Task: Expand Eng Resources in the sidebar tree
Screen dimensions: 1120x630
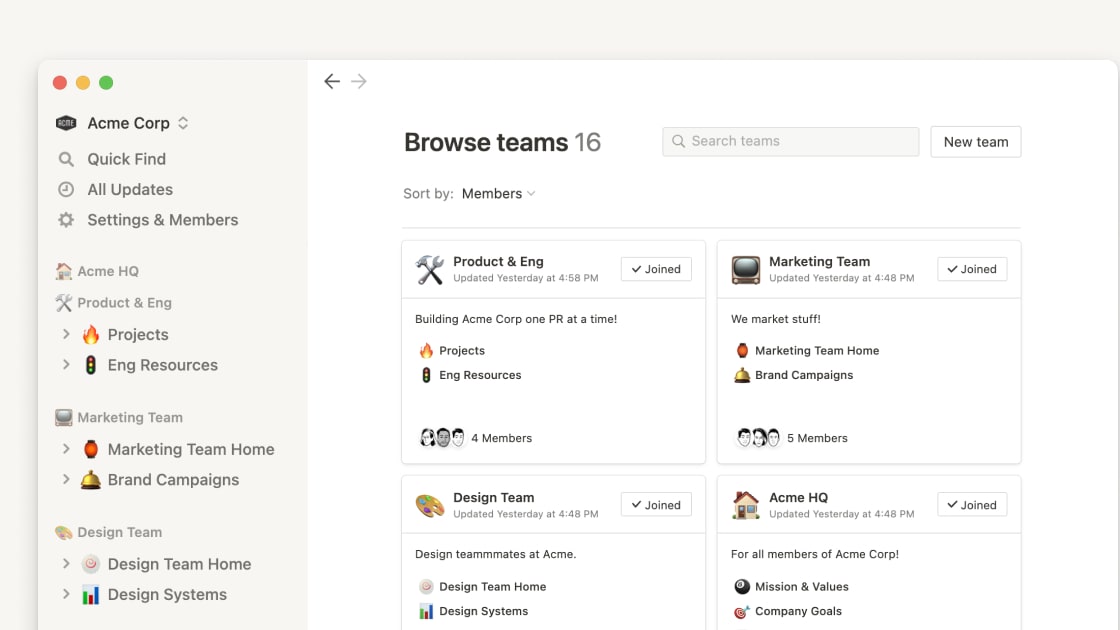Action: pyautogui.click(x=66, y=365)
